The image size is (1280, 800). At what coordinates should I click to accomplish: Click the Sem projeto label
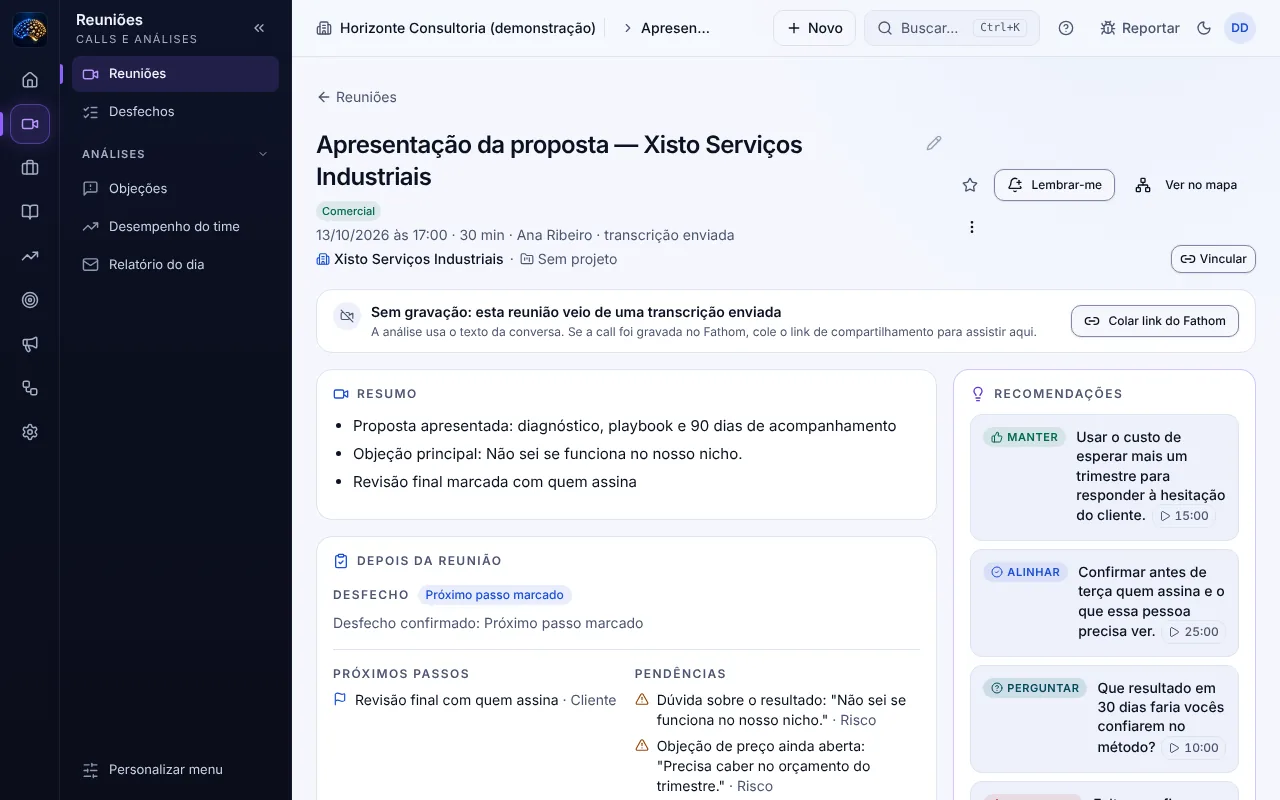[x=568, y=259]
